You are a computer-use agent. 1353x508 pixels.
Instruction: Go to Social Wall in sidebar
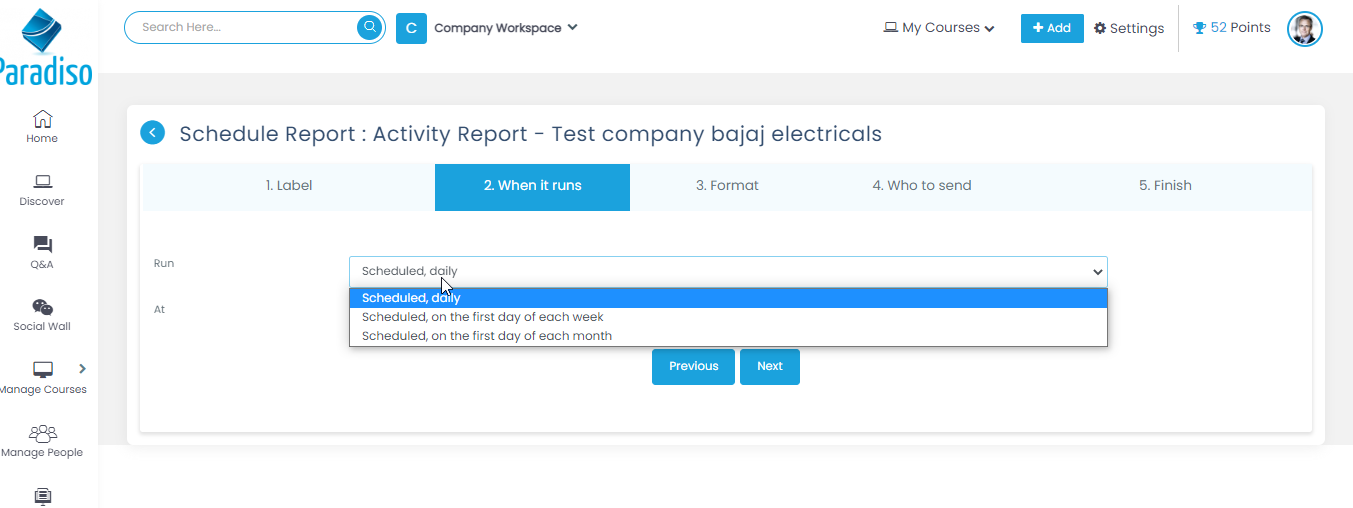[42, 308]
